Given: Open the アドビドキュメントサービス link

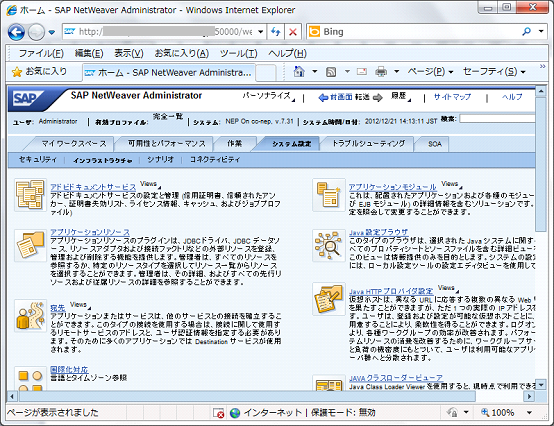Looking at the screenshot, I should click(x=93, y=187).
